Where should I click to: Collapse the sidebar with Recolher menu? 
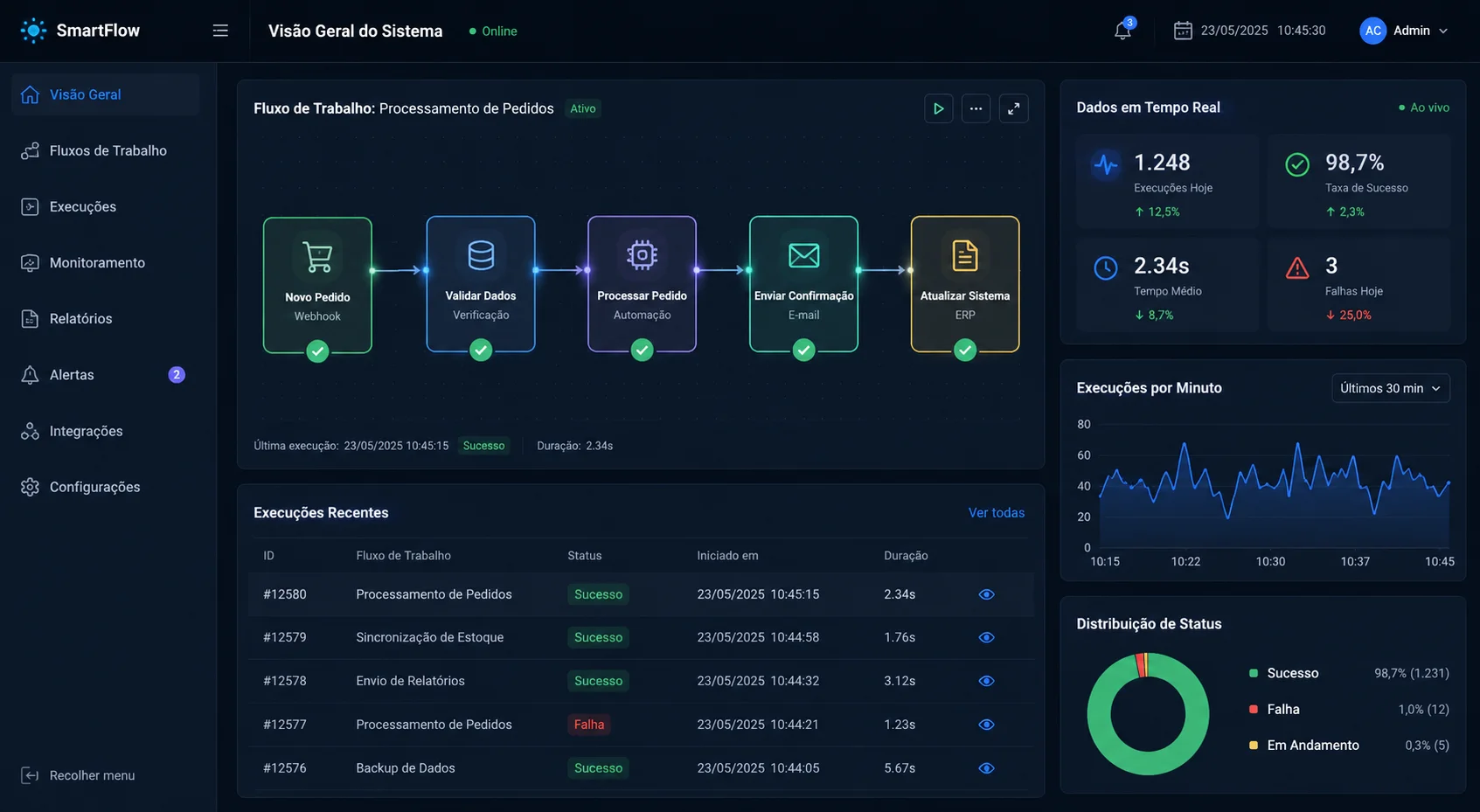79,775
